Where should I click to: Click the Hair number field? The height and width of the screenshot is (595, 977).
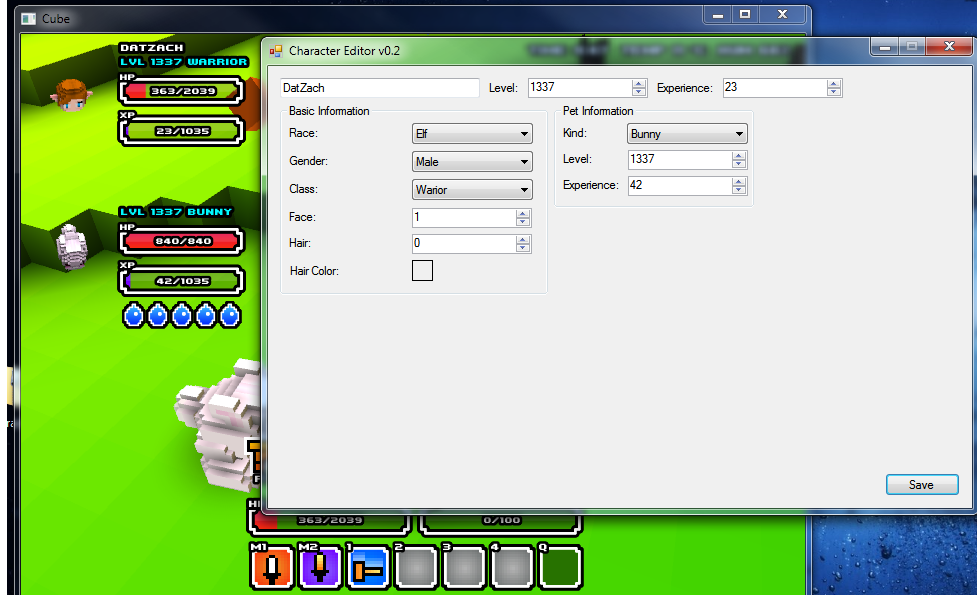[x=463, y=244]
